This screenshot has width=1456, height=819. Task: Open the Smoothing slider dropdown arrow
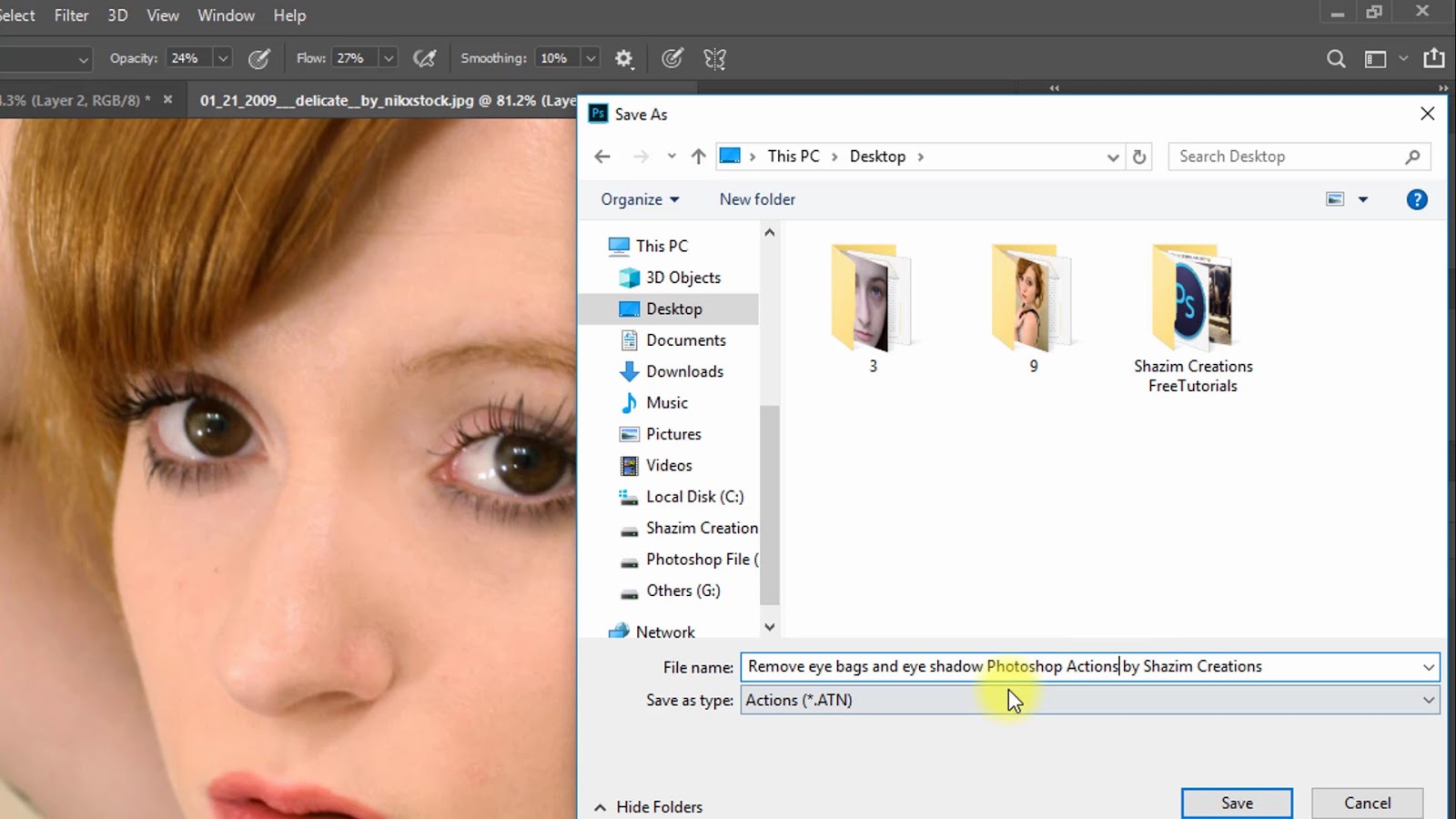click(x=591, y=58)
